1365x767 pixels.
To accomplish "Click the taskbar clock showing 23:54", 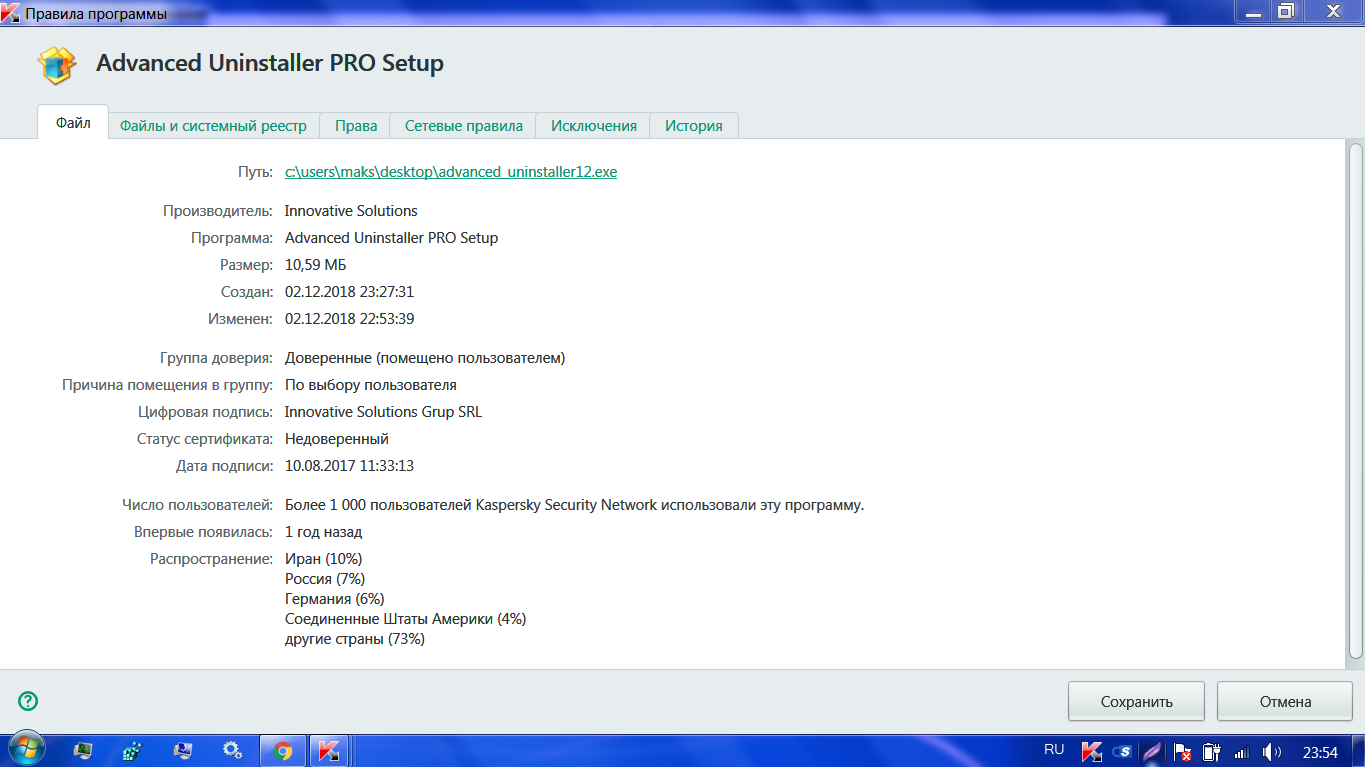I will [1320, 751].
